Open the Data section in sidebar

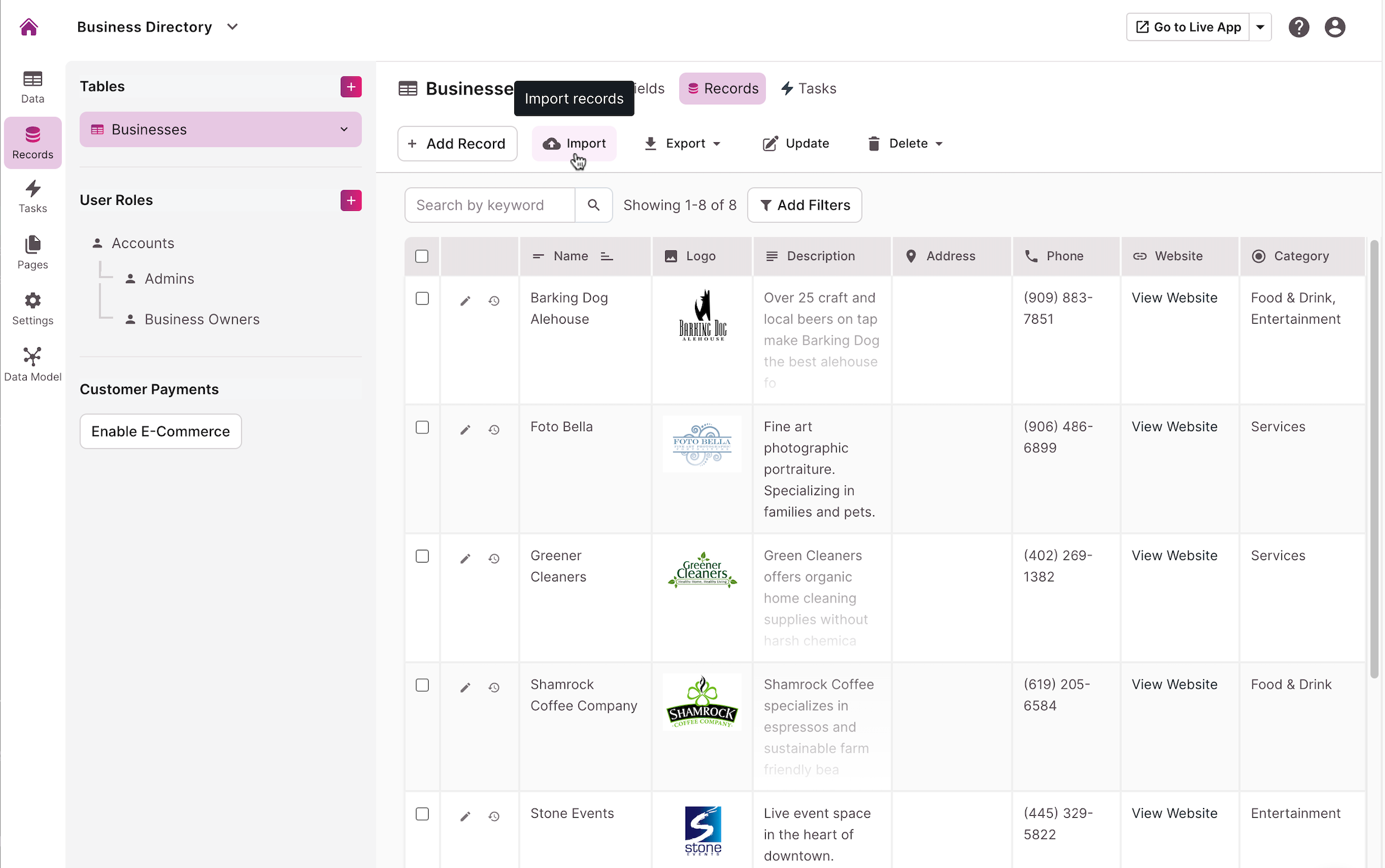(33, 87)
